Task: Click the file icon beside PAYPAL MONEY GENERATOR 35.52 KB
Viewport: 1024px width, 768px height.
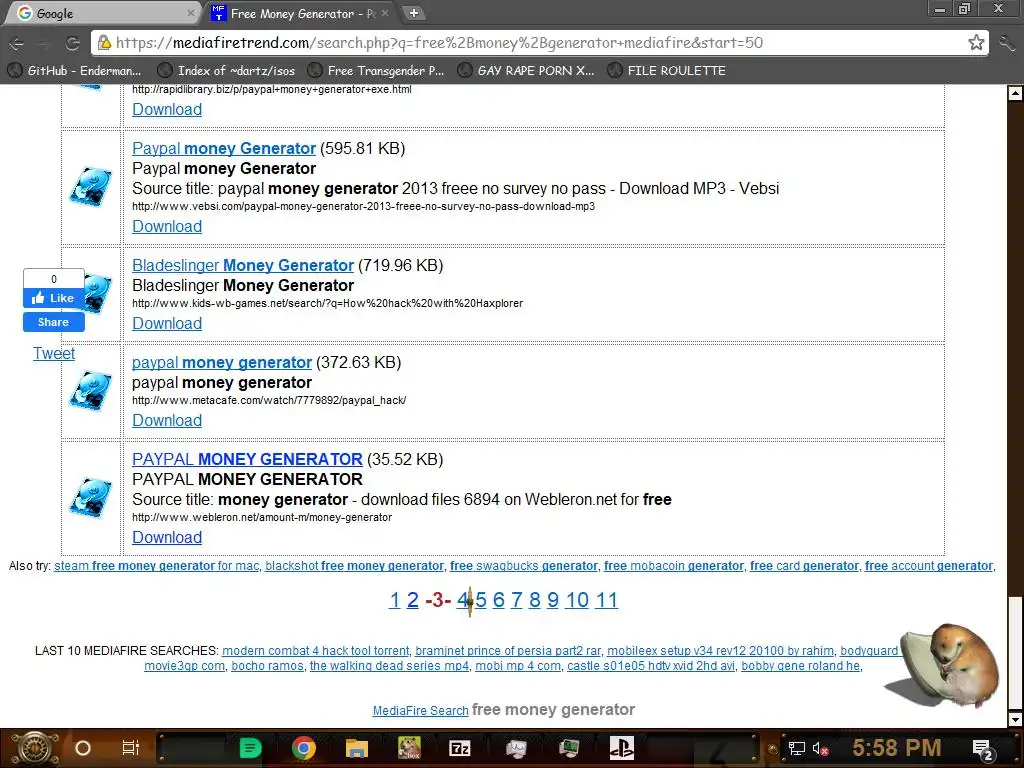Action: coord(91,498)
